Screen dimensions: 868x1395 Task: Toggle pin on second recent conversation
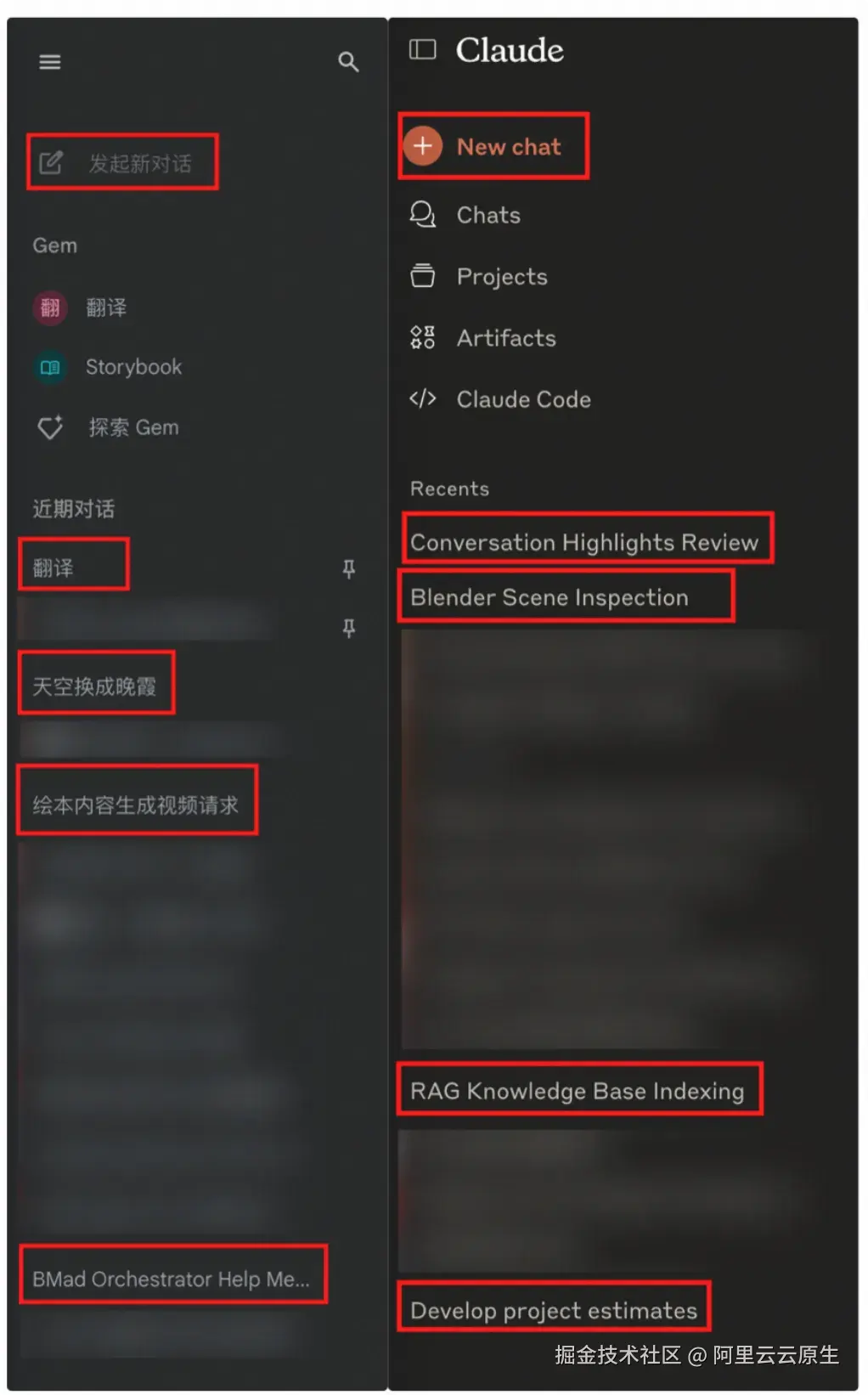pos(348,628)
